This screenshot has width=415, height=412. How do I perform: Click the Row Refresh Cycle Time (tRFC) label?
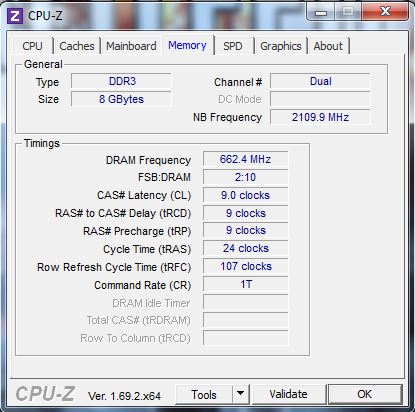(x=114, y=267)
